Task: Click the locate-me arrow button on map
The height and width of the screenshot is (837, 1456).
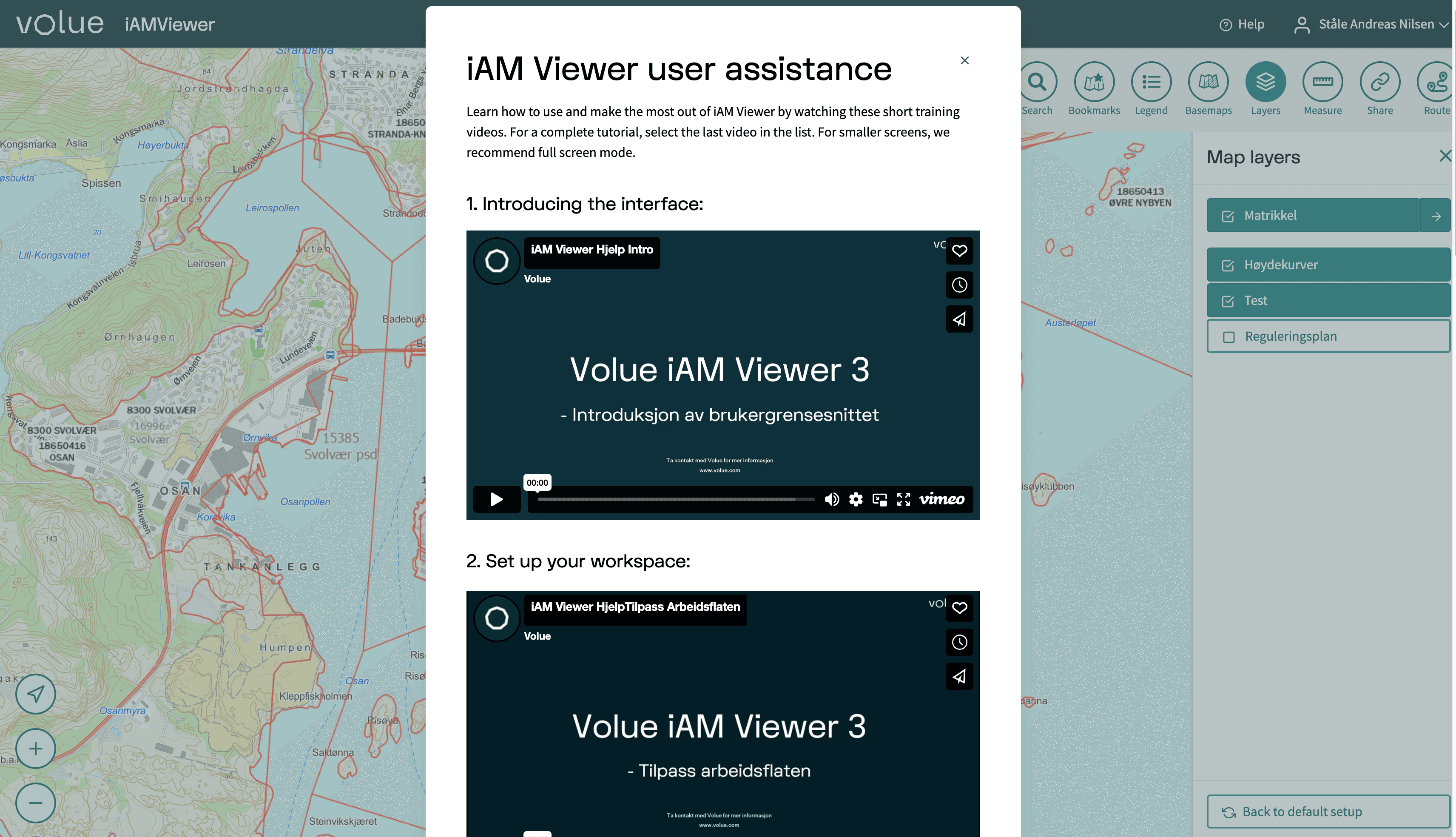Action: (36, 694)
